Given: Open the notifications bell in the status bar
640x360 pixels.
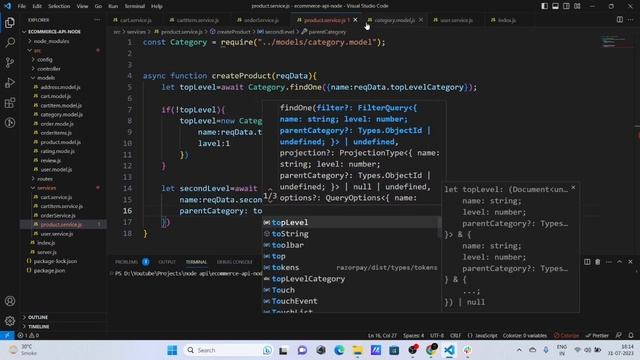Looking at the screenshot, I should coord(631,336).
